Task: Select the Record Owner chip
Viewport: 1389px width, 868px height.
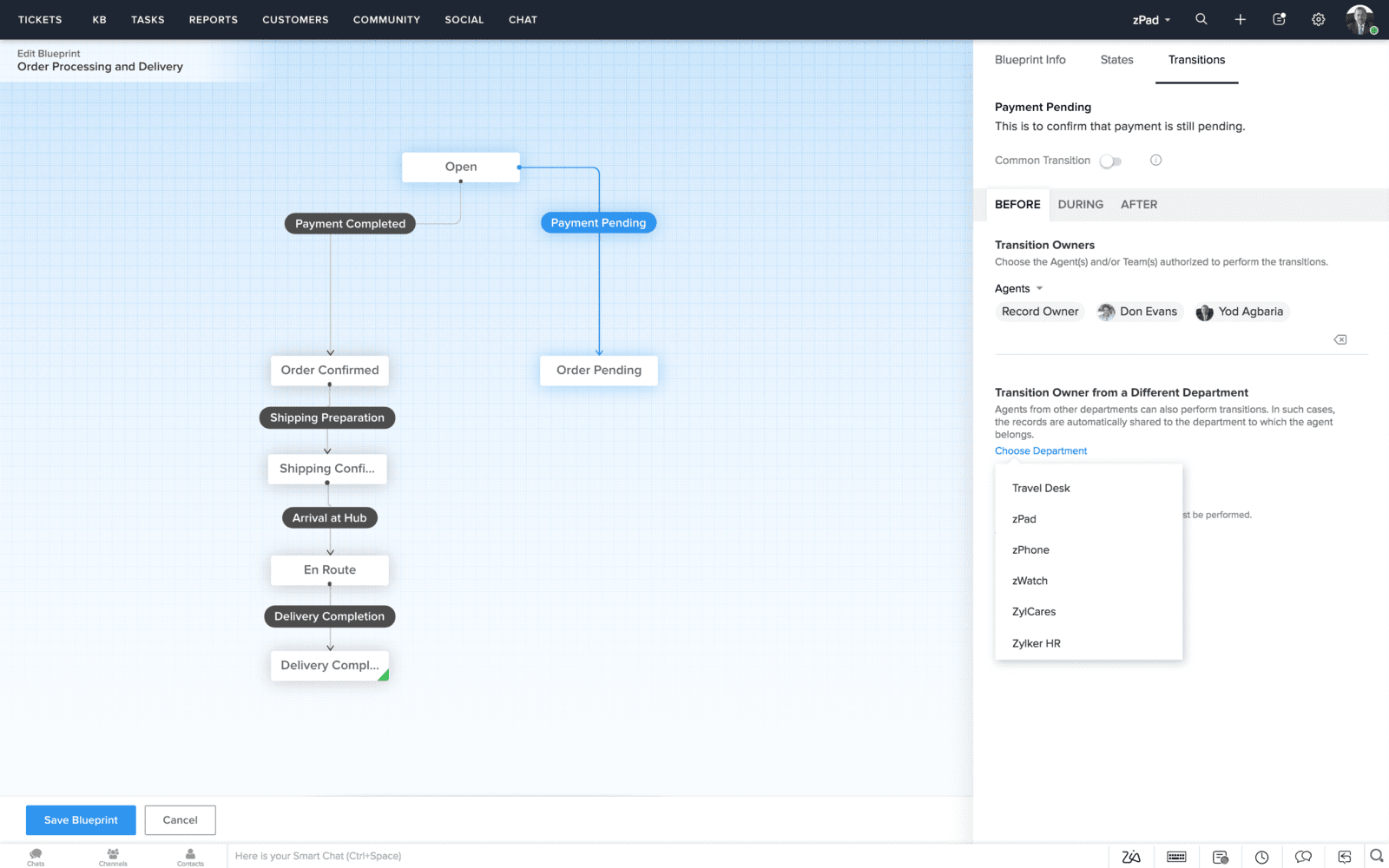Action: pos(1040,312)
